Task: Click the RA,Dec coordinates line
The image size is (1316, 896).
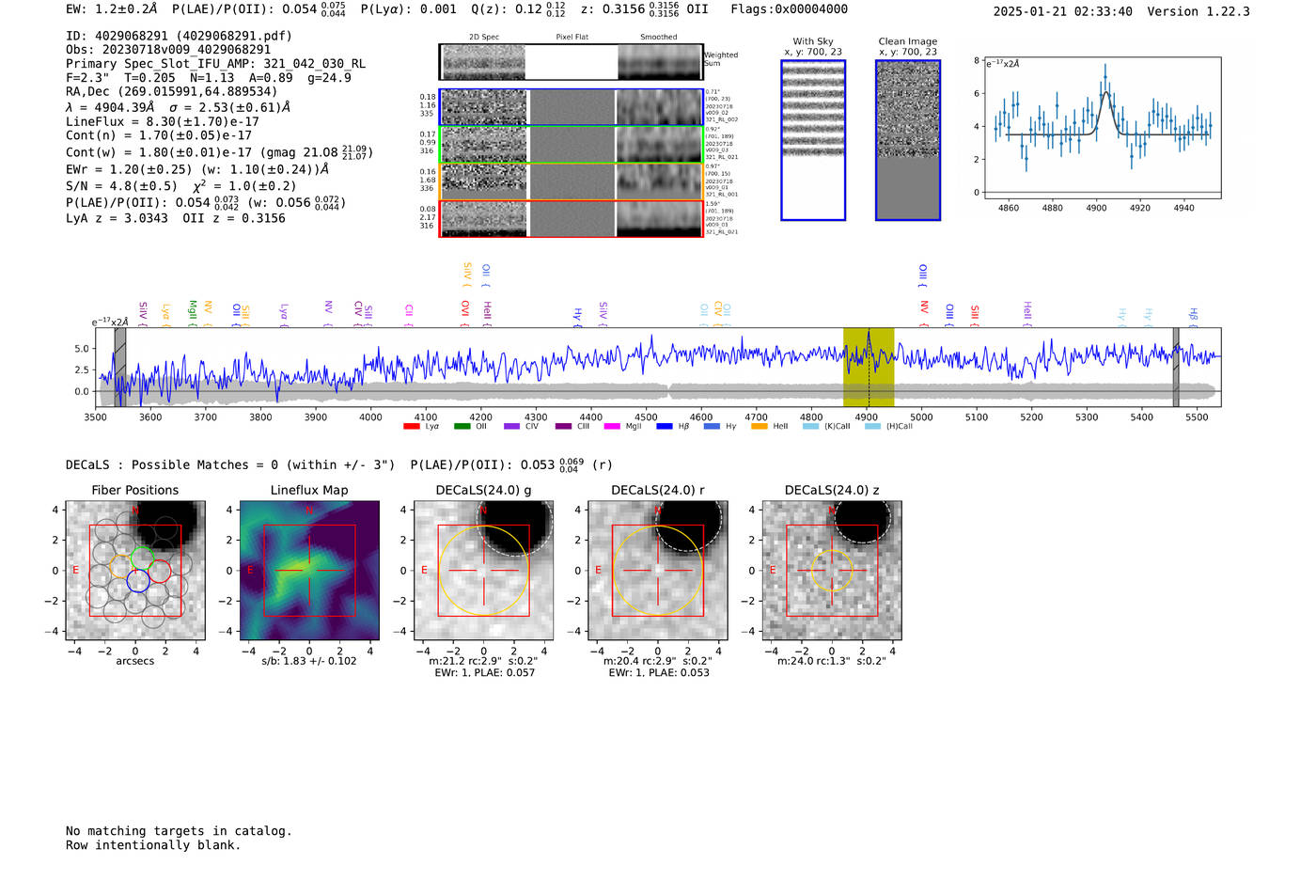Action: tap(172, 92)
